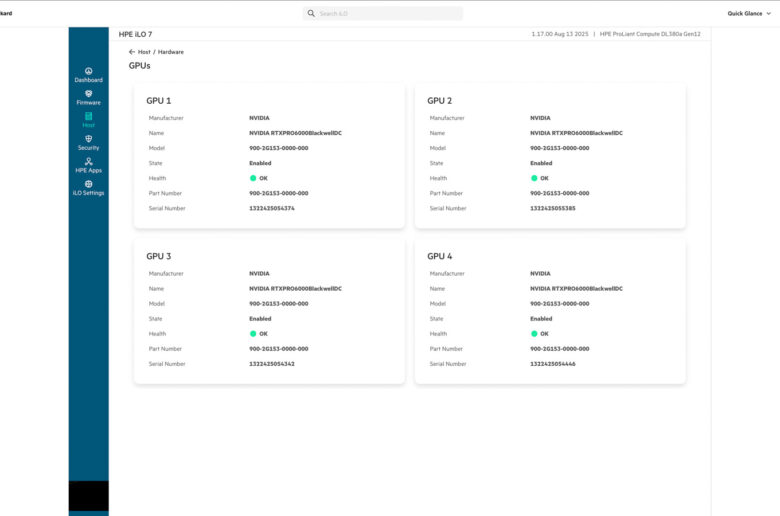780x516 pixels.
Task: Click GPU 2 serial number 1322425055385
Action: point(552,208)
